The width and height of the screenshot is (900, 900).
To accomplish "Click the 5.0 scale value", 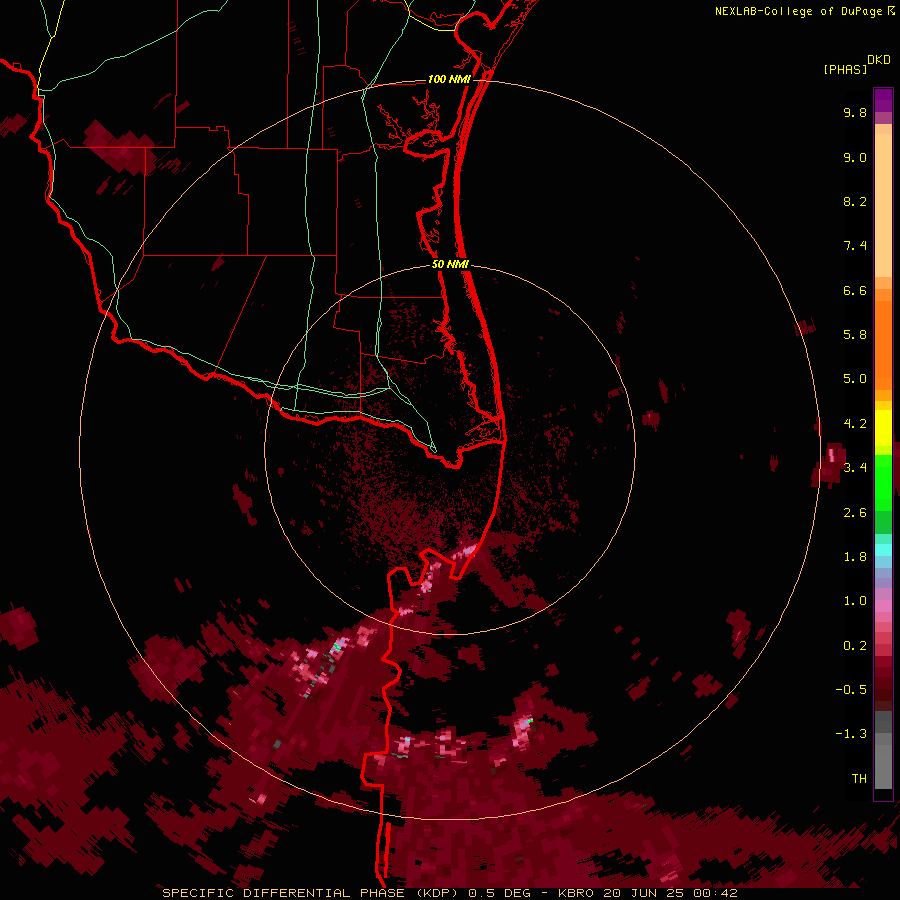I will (855, 379).
